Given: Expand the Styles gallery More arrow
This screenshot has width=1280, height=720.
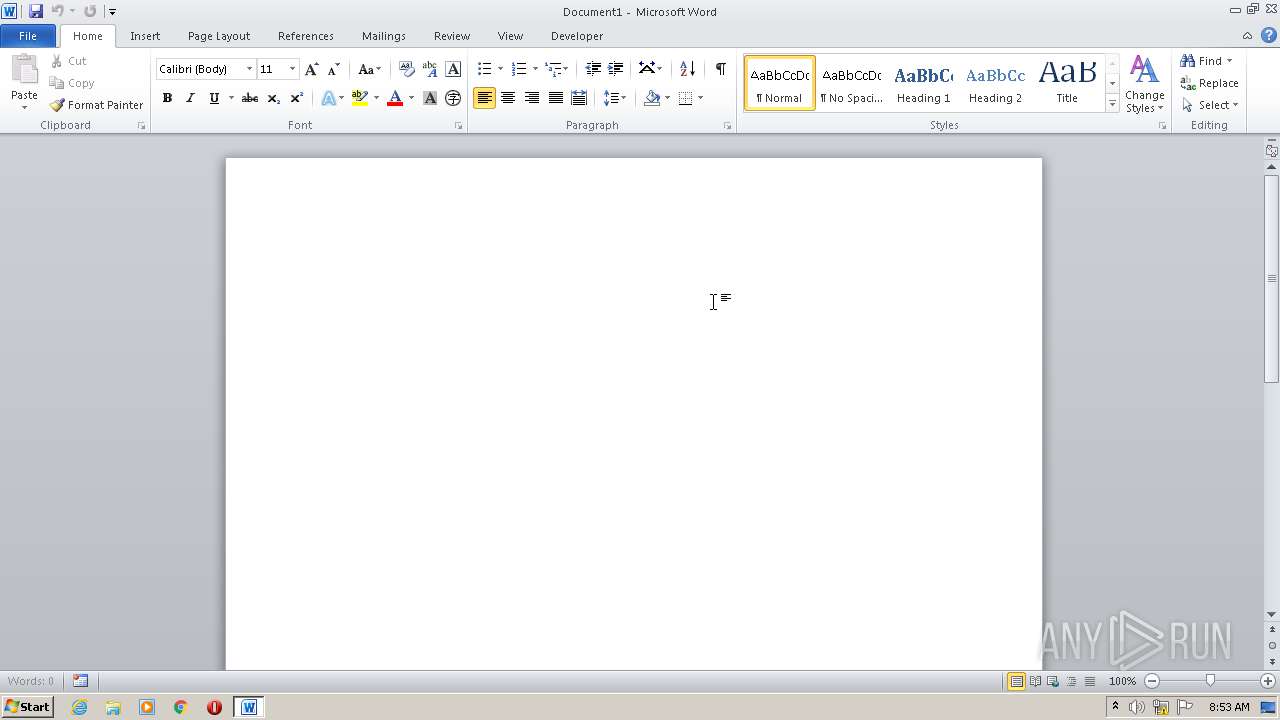Looking at the screenshot, I should 1112,104.
